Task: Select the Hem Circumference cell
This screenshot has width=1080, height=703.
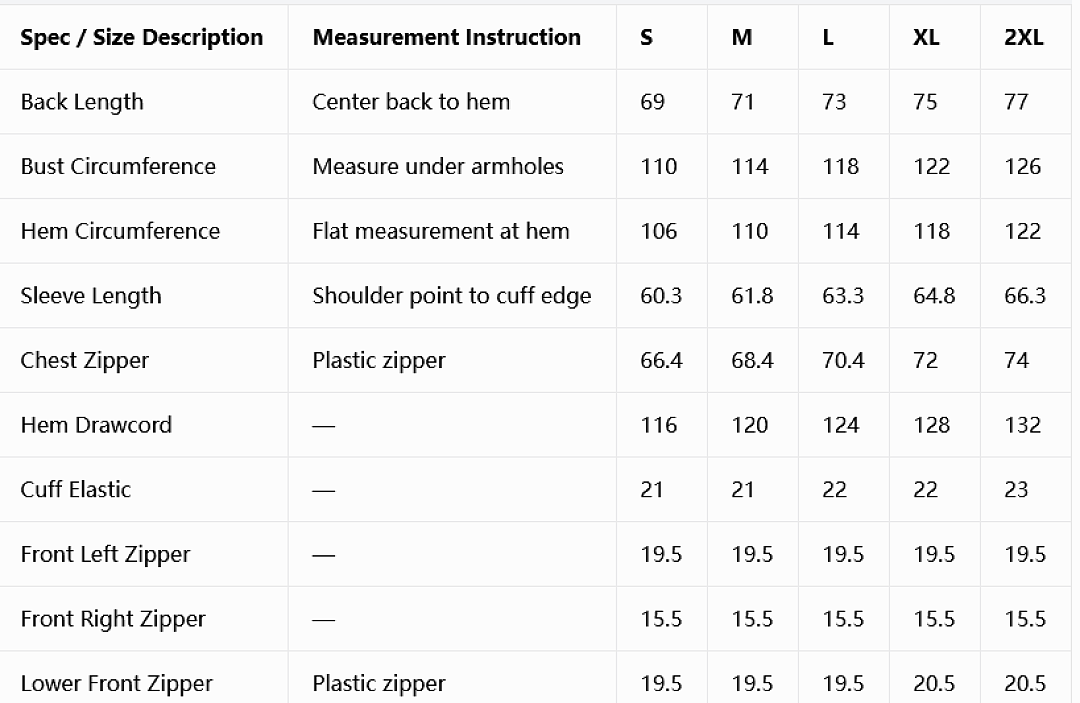Action: coord(120,231)
